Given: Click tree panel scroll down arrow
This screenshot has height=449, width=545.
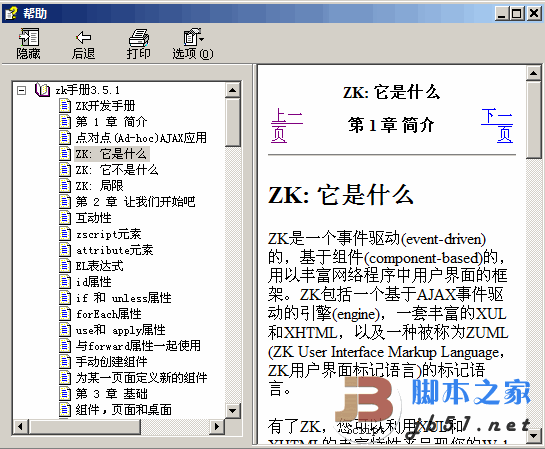Looking at the screenshot, I should 233,411.
